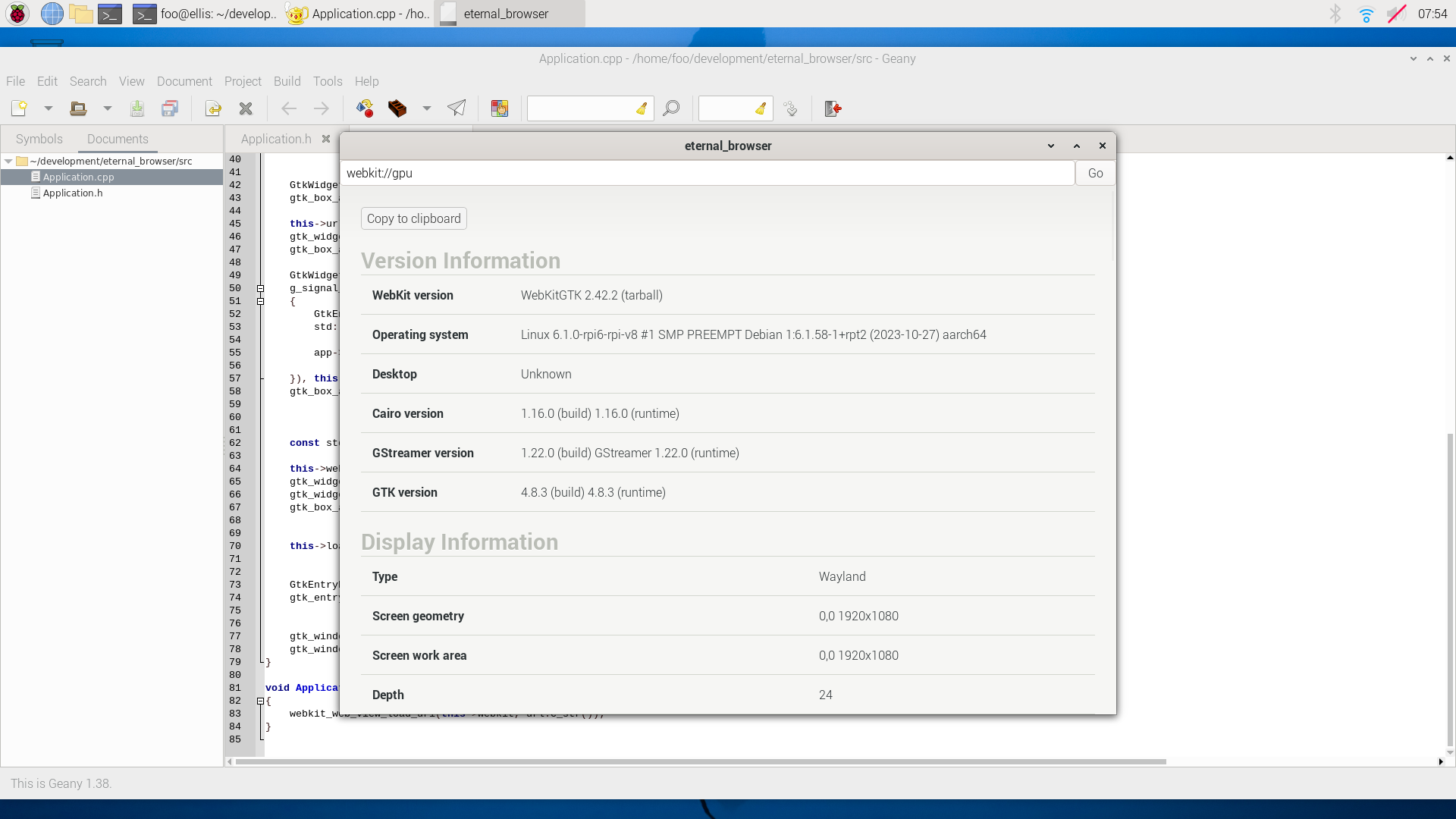The image size is (1456, 819).
Task: Open the dropdown next to the New icon
Action: coord(49,108)
